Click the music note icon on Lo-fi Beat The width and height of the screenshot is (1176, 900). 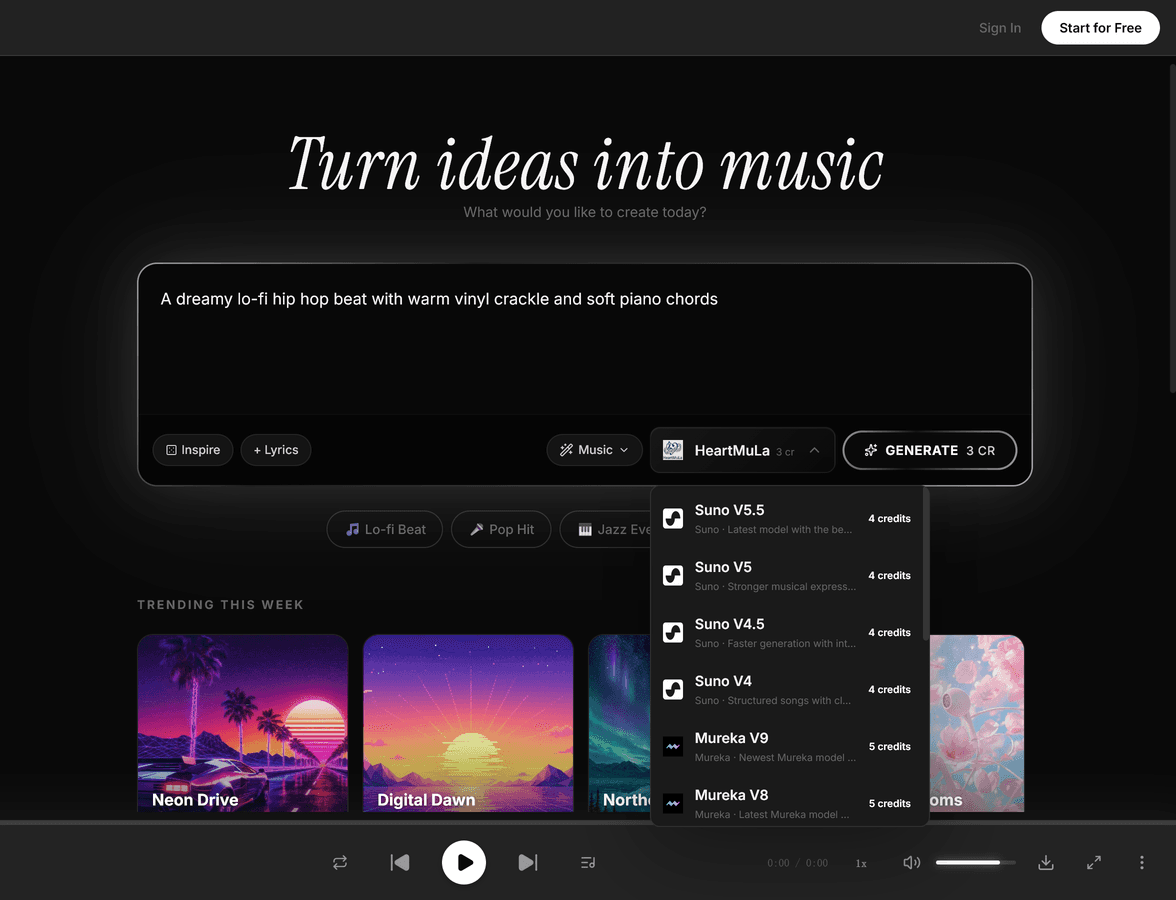[352, 530]
